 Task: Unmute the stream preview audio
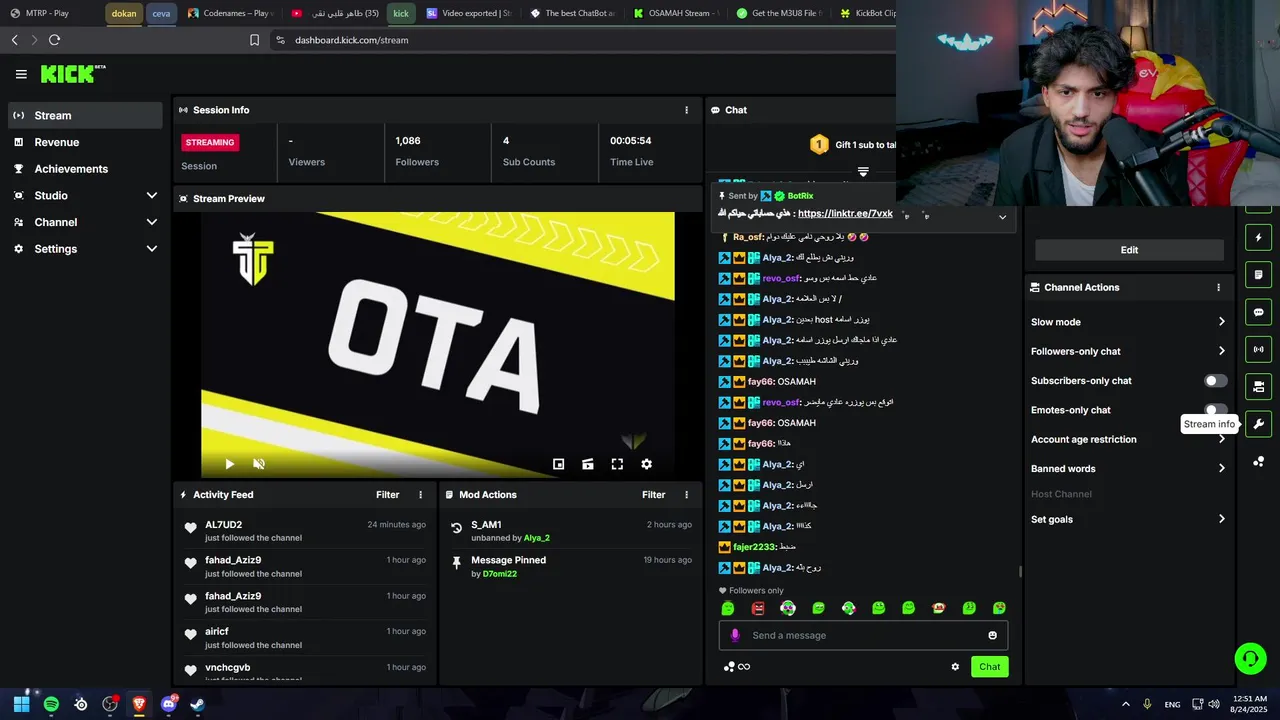pyautogui.click(x=259, y=464)
